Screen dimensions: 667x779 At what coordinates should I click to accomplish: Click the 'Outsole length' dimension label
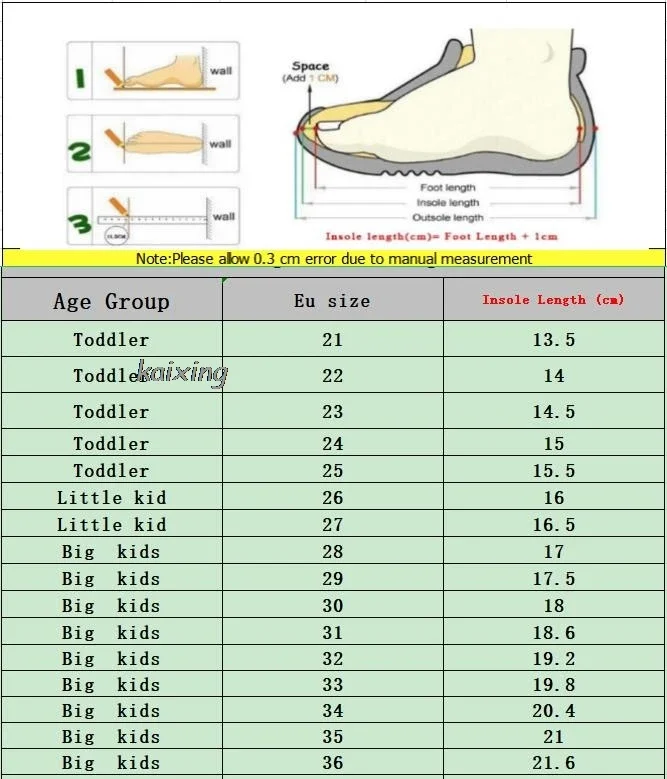click(448, 218)
